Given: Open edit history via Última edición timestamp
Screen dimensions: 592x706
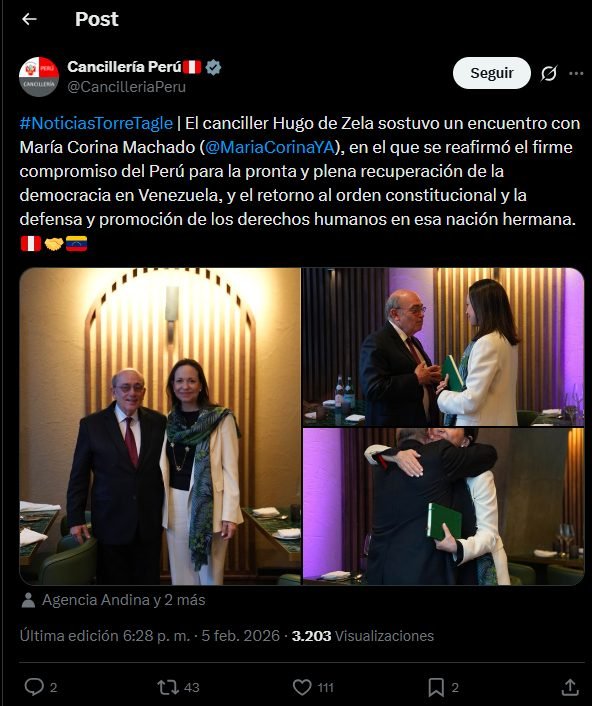Looking at the screenshot, I should [105, 636].
